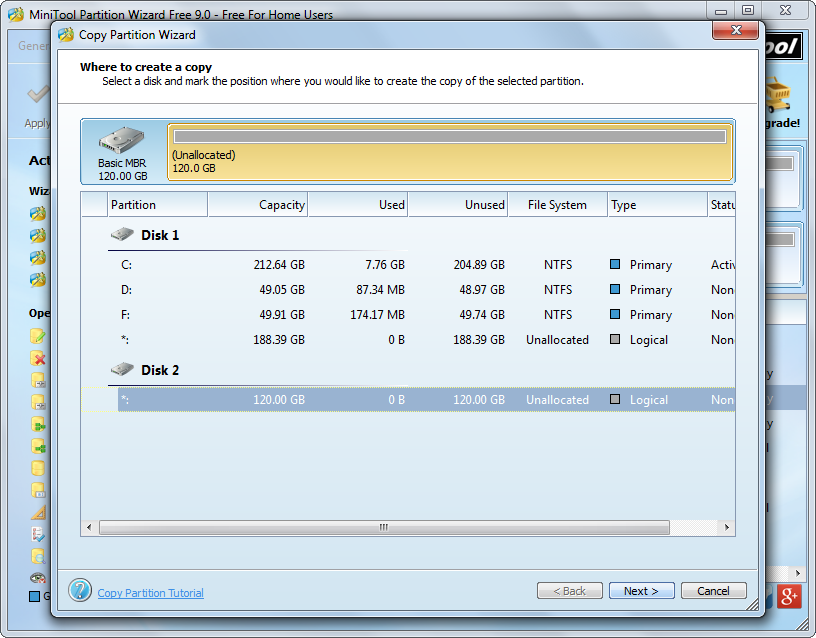Click the Unused column header

[x=458, y=205]
